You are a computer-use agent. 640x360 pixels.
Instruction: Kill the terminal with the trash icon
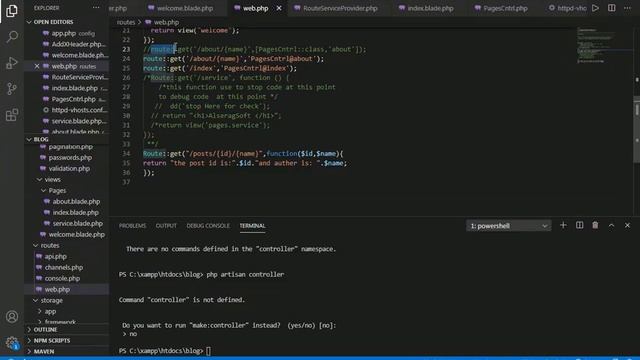(x=595, y=225)
